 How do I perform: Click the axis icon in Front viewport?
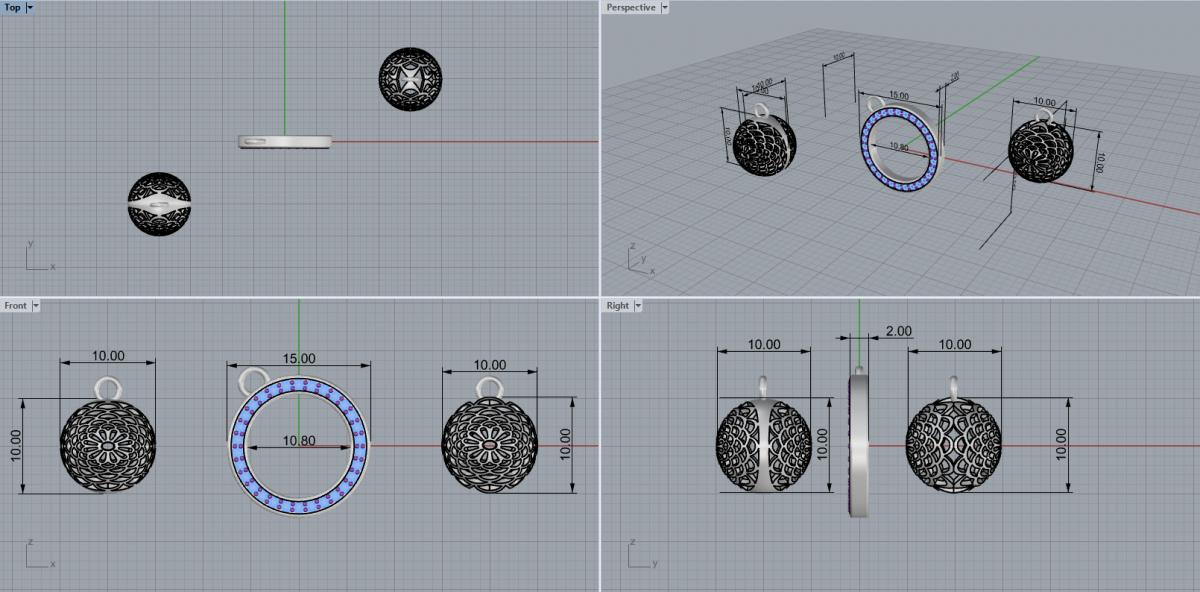(x=38, y=556)
